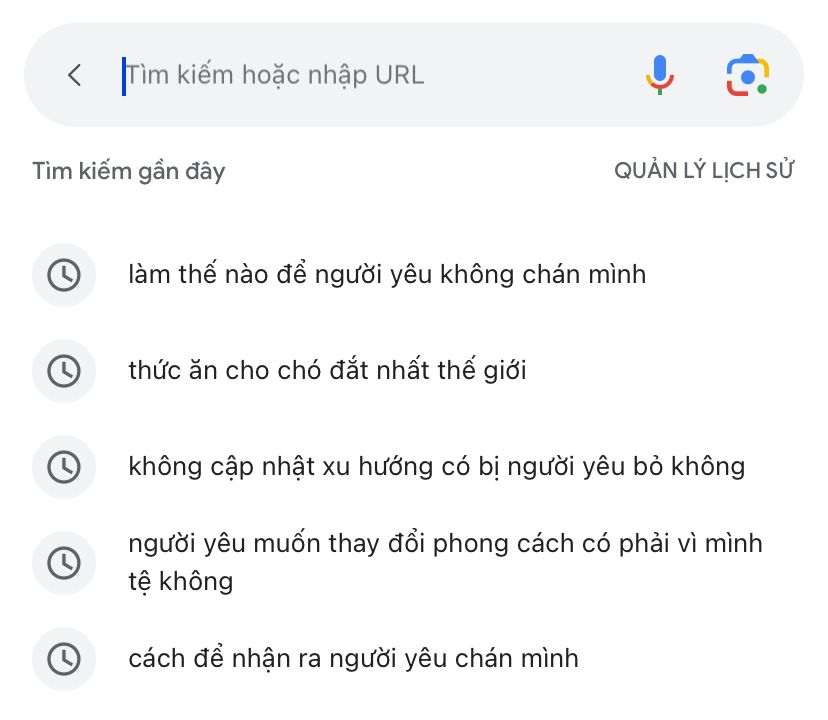
Task: Click the wrapped "tệ không" suggestion line
Action: click(181, 582)
